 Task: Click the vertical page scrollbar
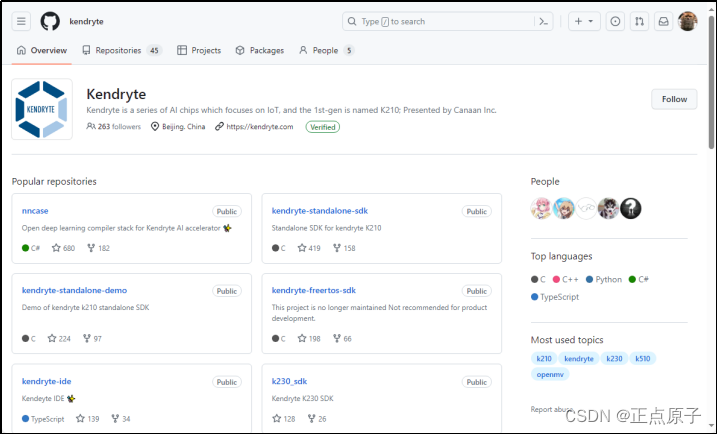711,82
